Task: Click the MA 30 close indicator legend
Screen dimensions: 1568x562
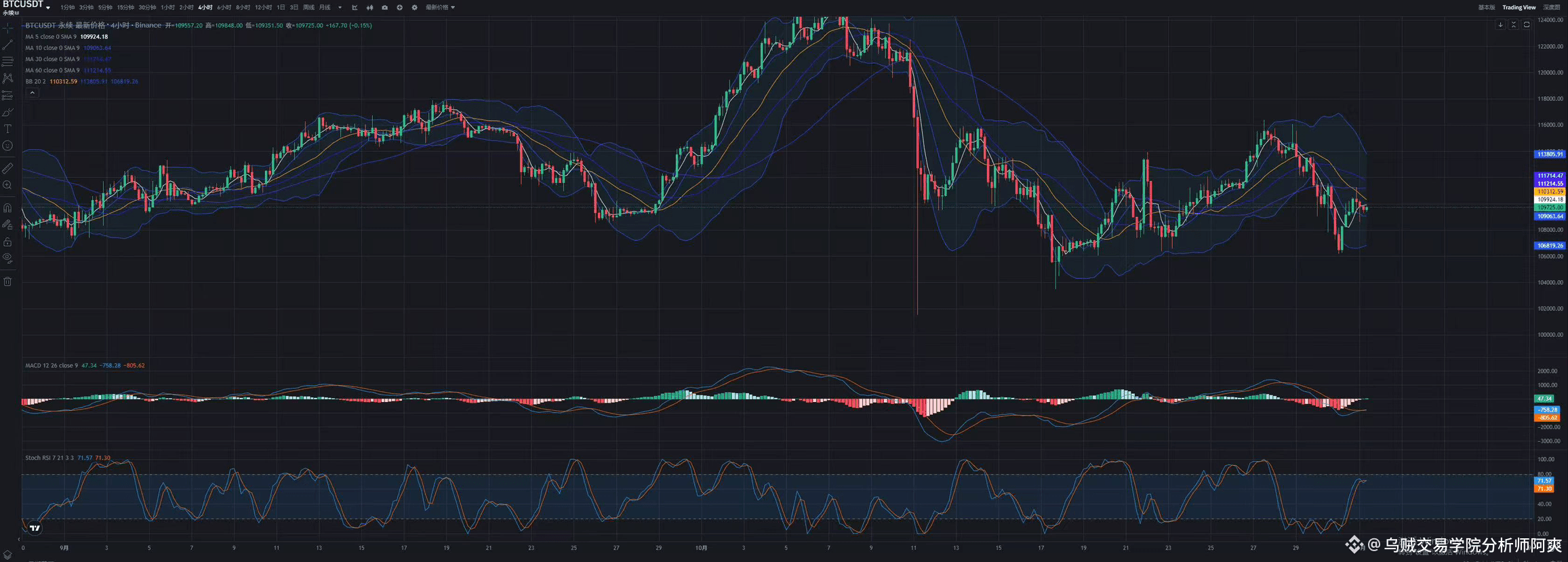Action: tap(68, 59)
